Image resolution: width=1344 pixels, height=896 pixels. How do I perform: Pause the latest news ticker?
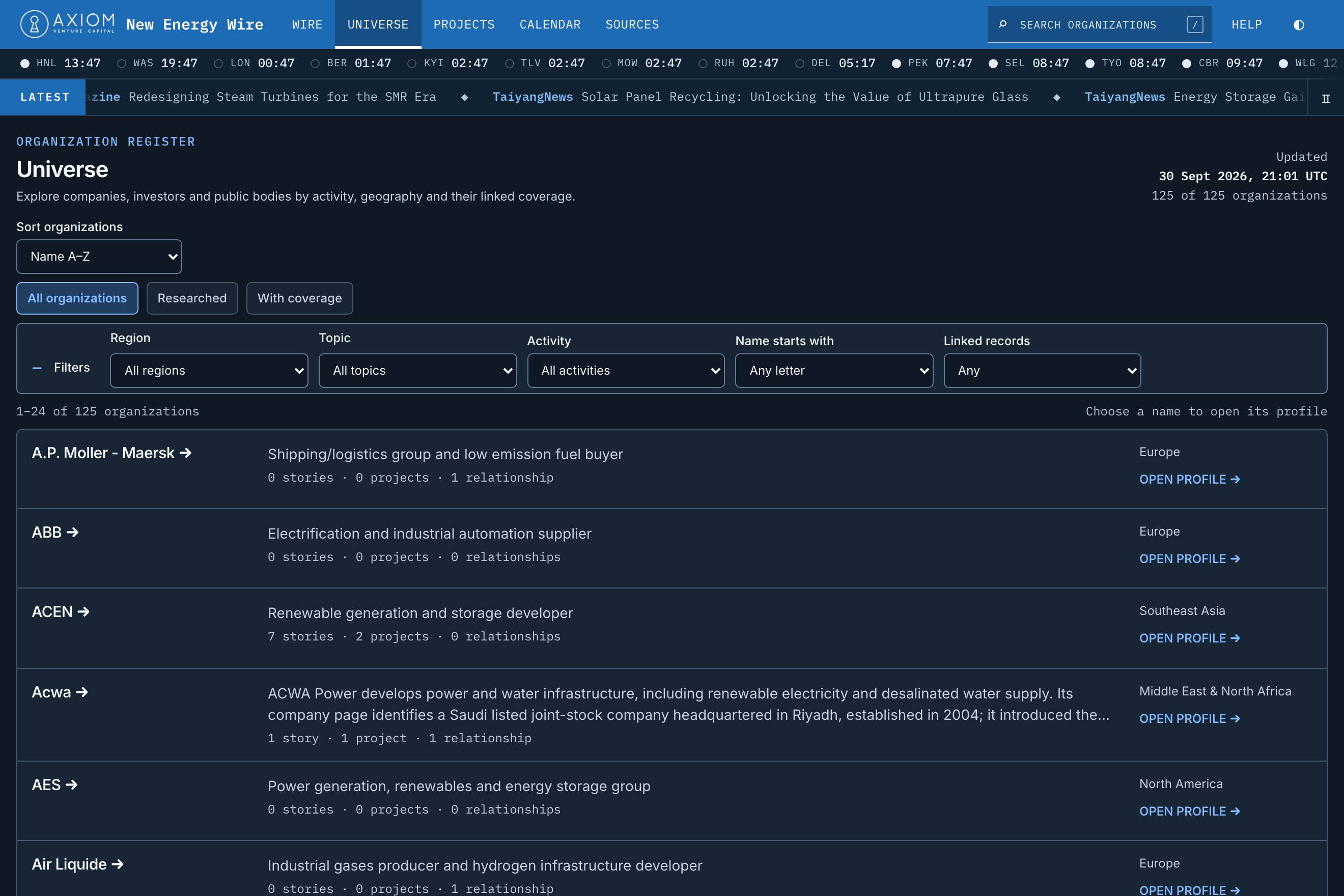[x=1326, y=98]
